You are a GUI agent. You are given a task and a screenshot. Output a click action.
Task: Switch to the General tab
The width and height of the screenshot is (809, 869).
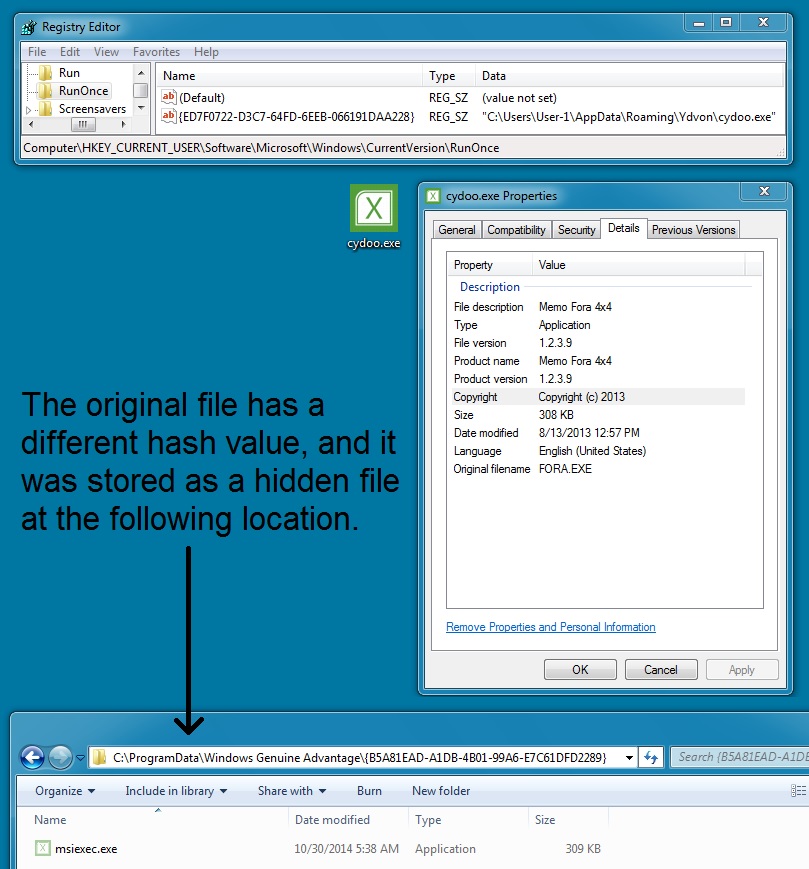tap(457, 230)
